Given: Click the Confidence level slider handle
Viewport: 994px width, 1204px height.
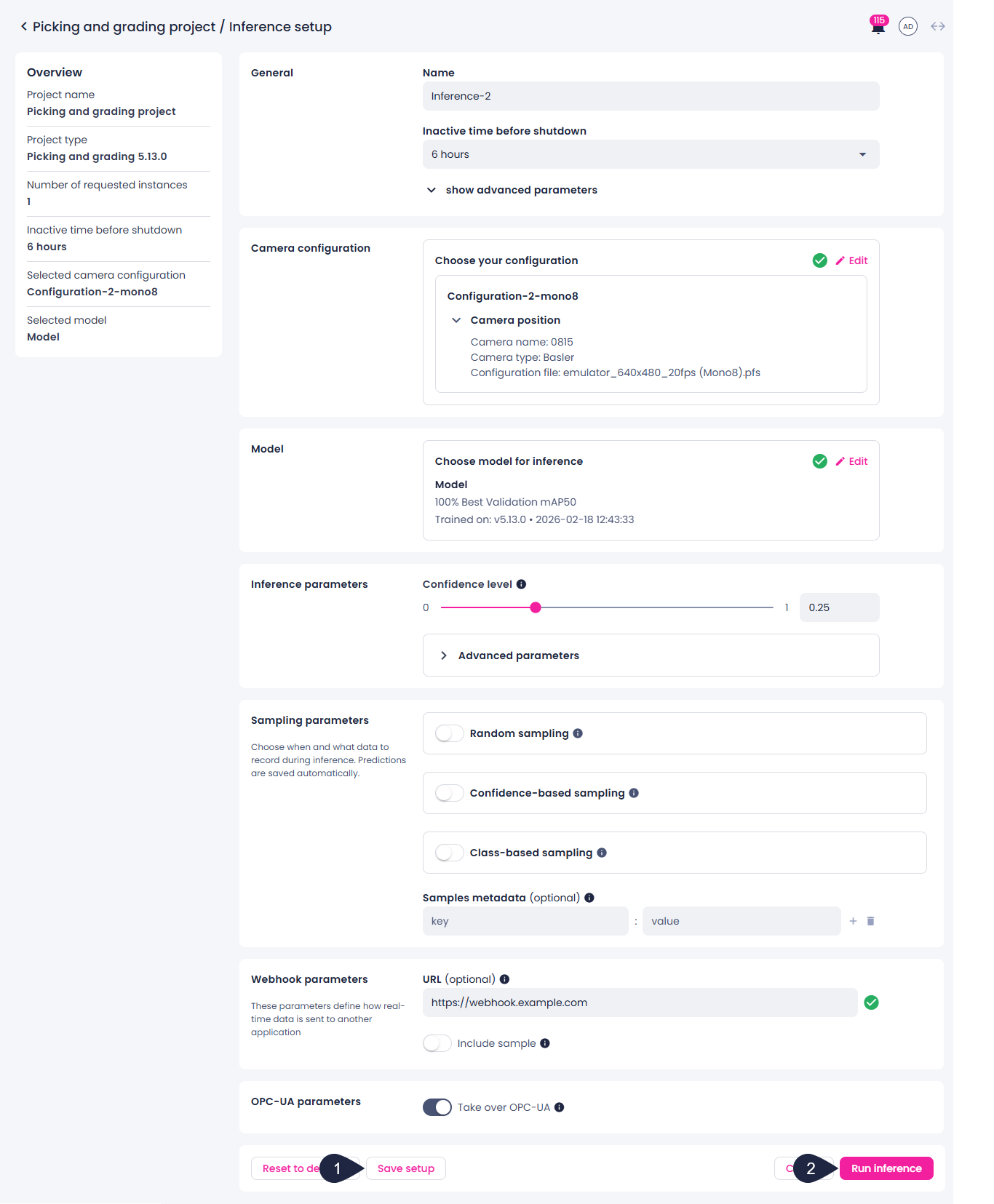Looking at the screenshot, I should [536, 607].
